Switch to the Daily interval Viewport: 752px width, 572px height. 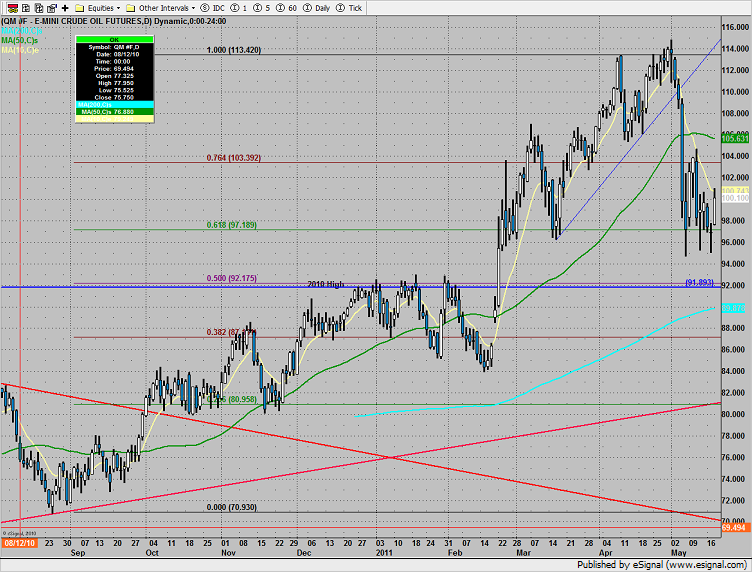pos(317,8)
